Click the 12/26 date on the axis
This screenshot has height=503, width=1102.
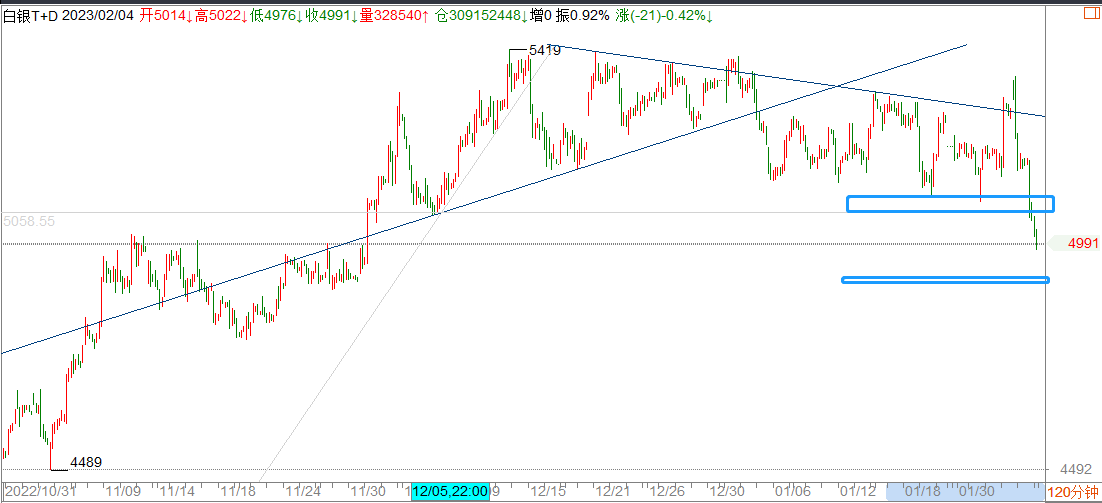668,490
